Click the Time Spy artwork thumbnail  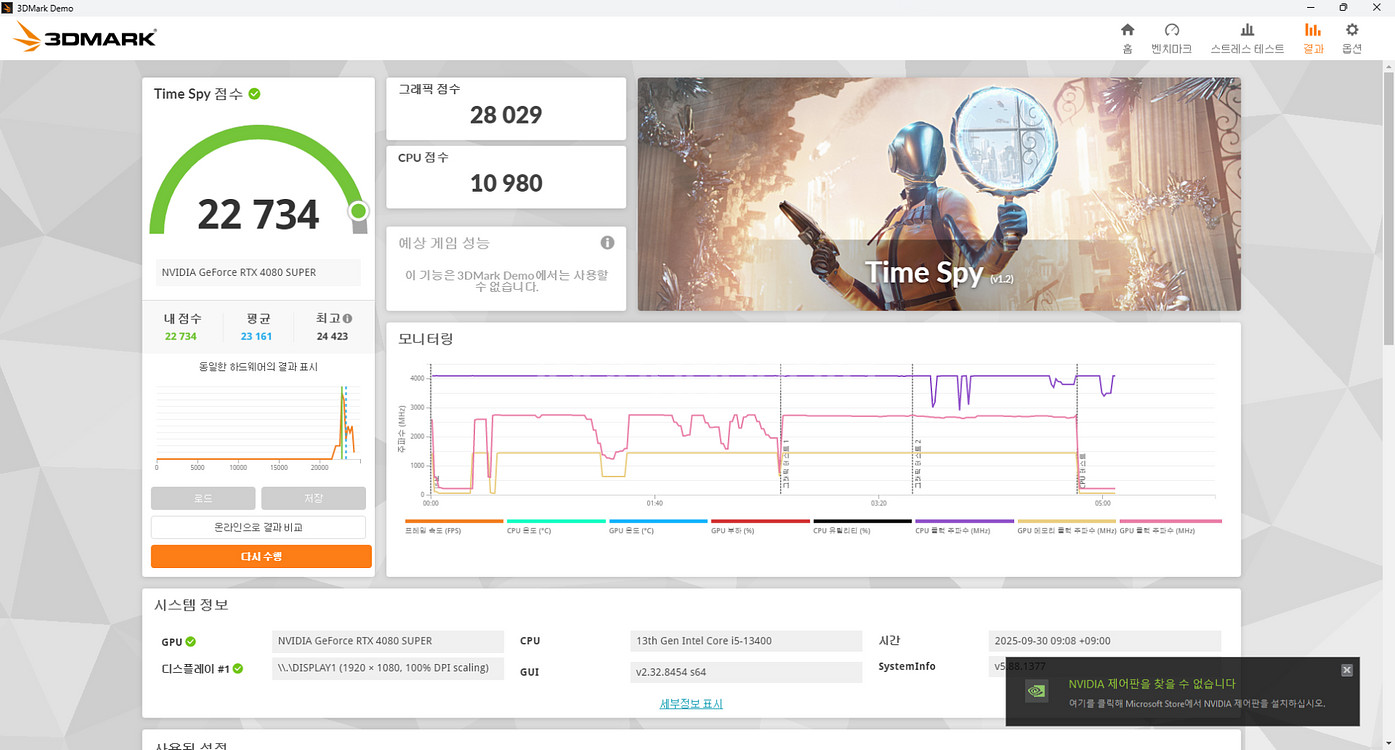point(939,194)
